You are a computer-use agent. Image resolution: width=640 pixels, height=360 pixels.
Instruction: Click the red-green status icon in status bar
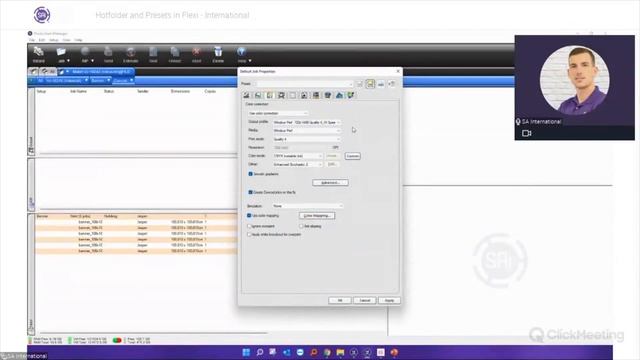117,340
